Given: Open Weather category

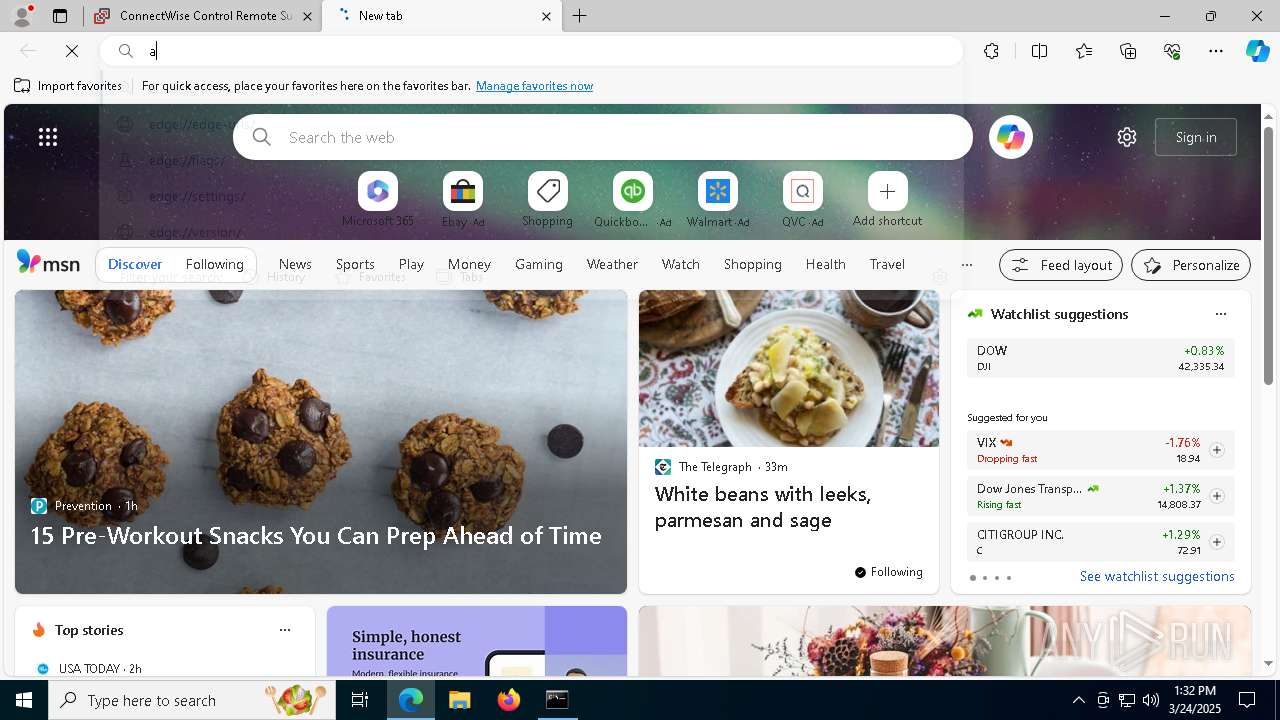Looking at the screenshot, I should (x=612, y=264).
